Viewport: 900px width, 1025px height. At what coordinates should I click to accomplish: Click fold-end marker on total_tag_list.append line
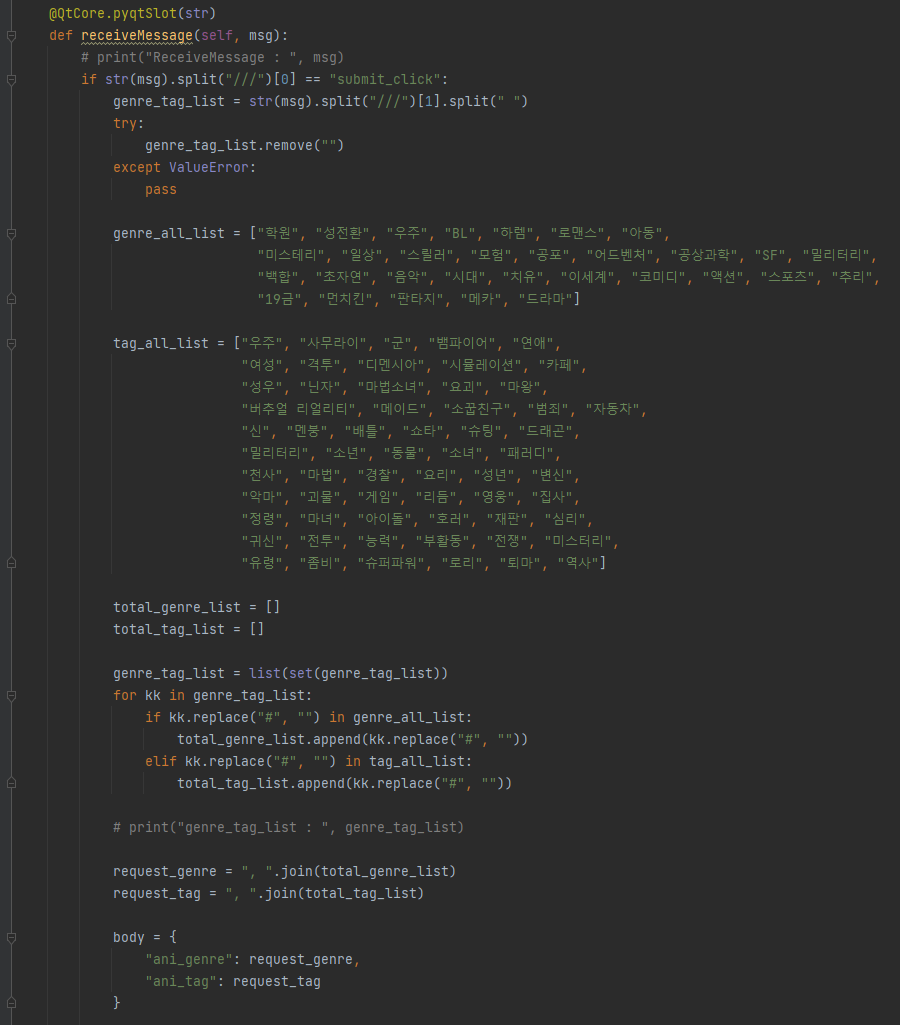tap(11, 783)
